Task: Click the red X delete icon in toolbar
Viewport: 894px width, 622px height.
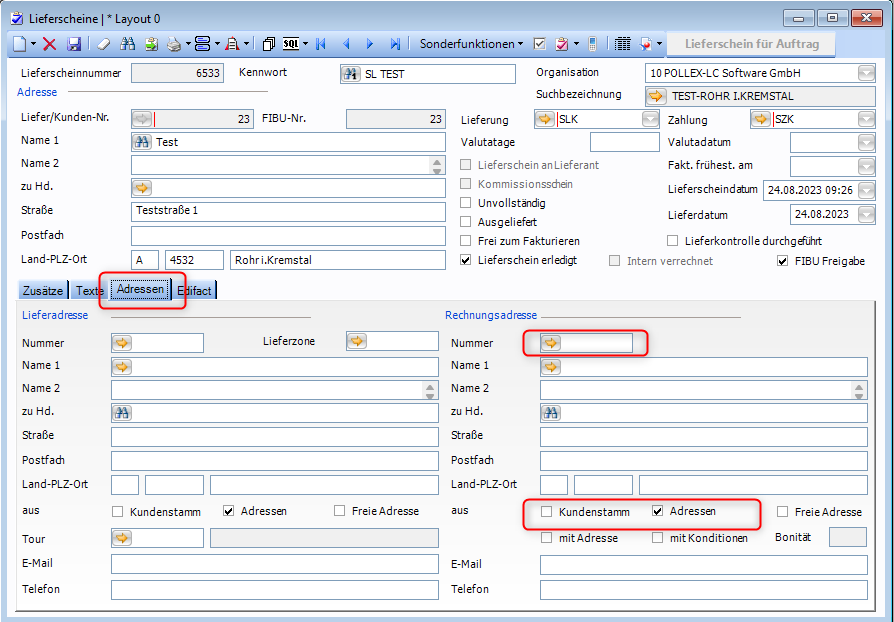Action: [x=50, y=44]
